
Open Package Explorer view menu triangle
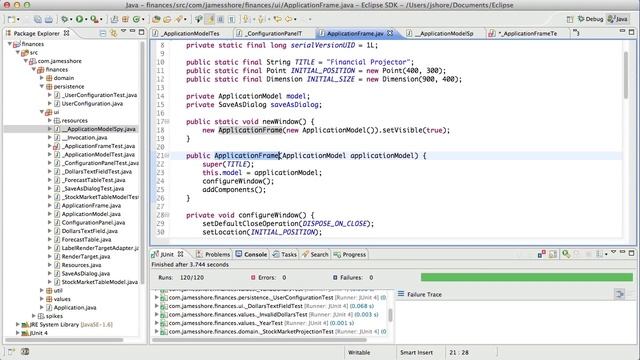pos(124,32)
